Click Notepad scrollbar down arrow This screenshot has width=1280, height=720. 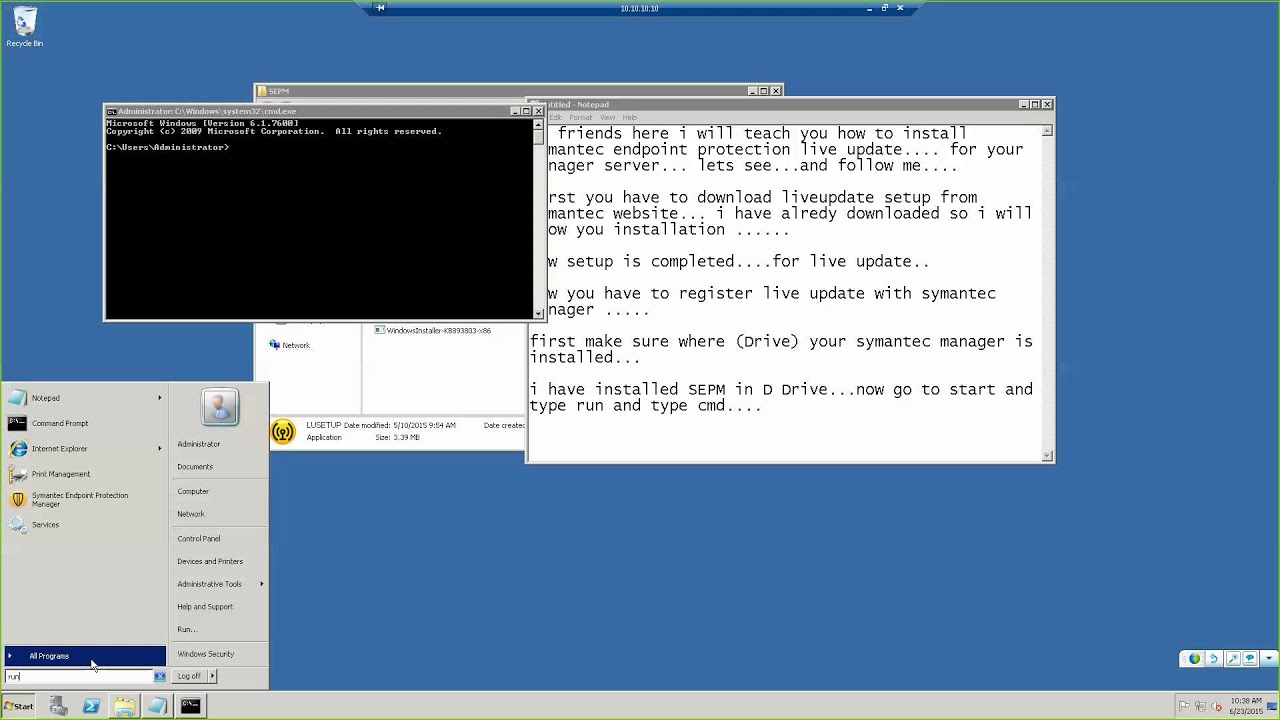[x=1047, y=456]
